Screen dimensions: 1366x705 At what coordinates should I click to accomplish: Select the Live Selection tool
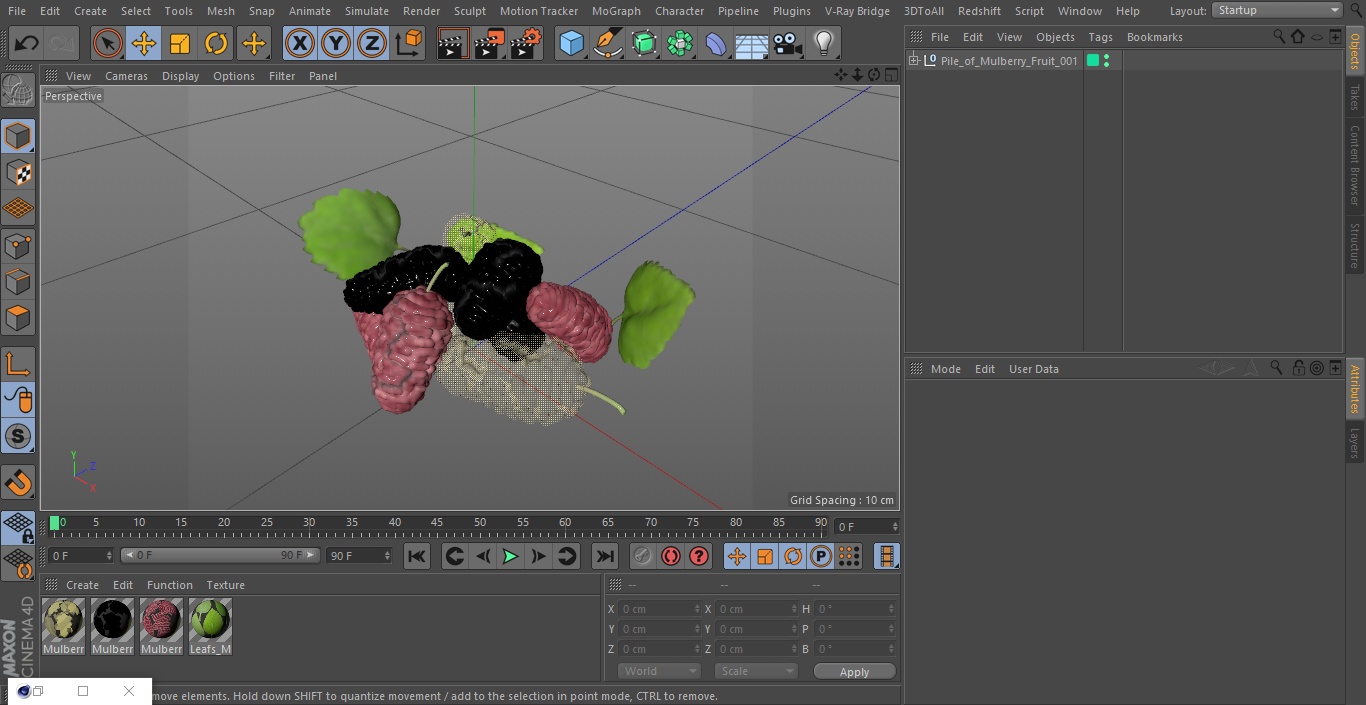tap(107, 43)
